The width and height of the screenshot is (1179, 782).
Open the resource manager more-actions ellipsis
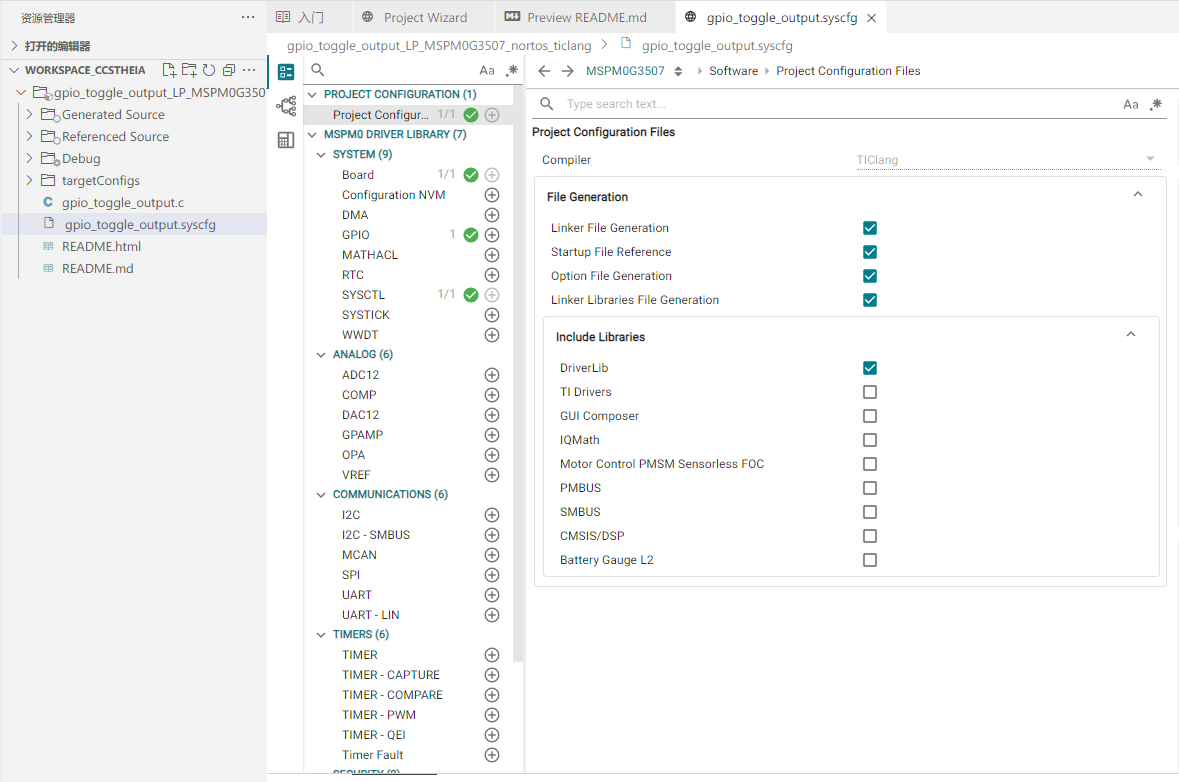[x=248, y=17]
